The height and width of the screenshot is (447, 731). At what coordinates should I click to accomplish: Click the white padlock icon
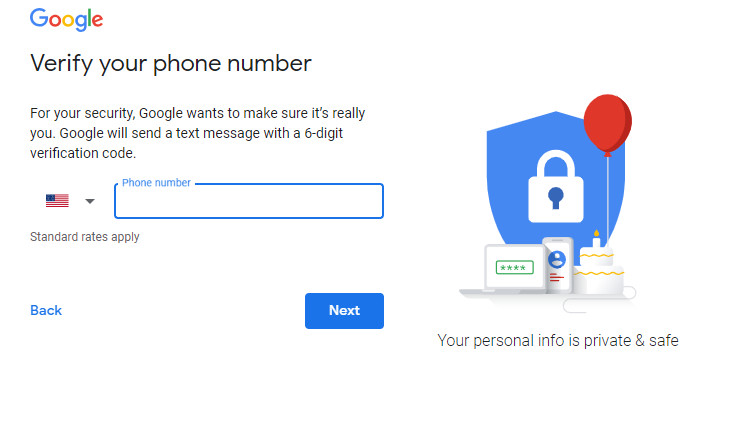pyautogui.click(x=556, y=186)
